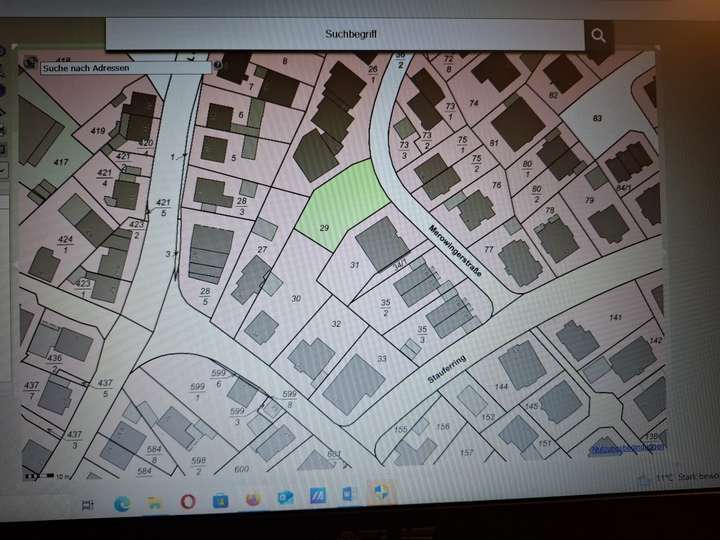Click parcel number 600 on the map

242,469
